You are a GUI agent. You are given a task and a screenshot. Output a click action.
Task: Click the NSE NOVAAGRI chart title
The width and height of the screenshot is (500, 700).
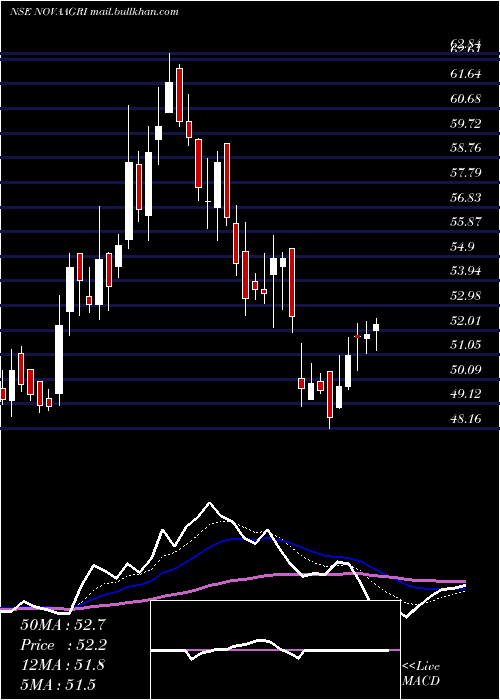pos(94,12)
